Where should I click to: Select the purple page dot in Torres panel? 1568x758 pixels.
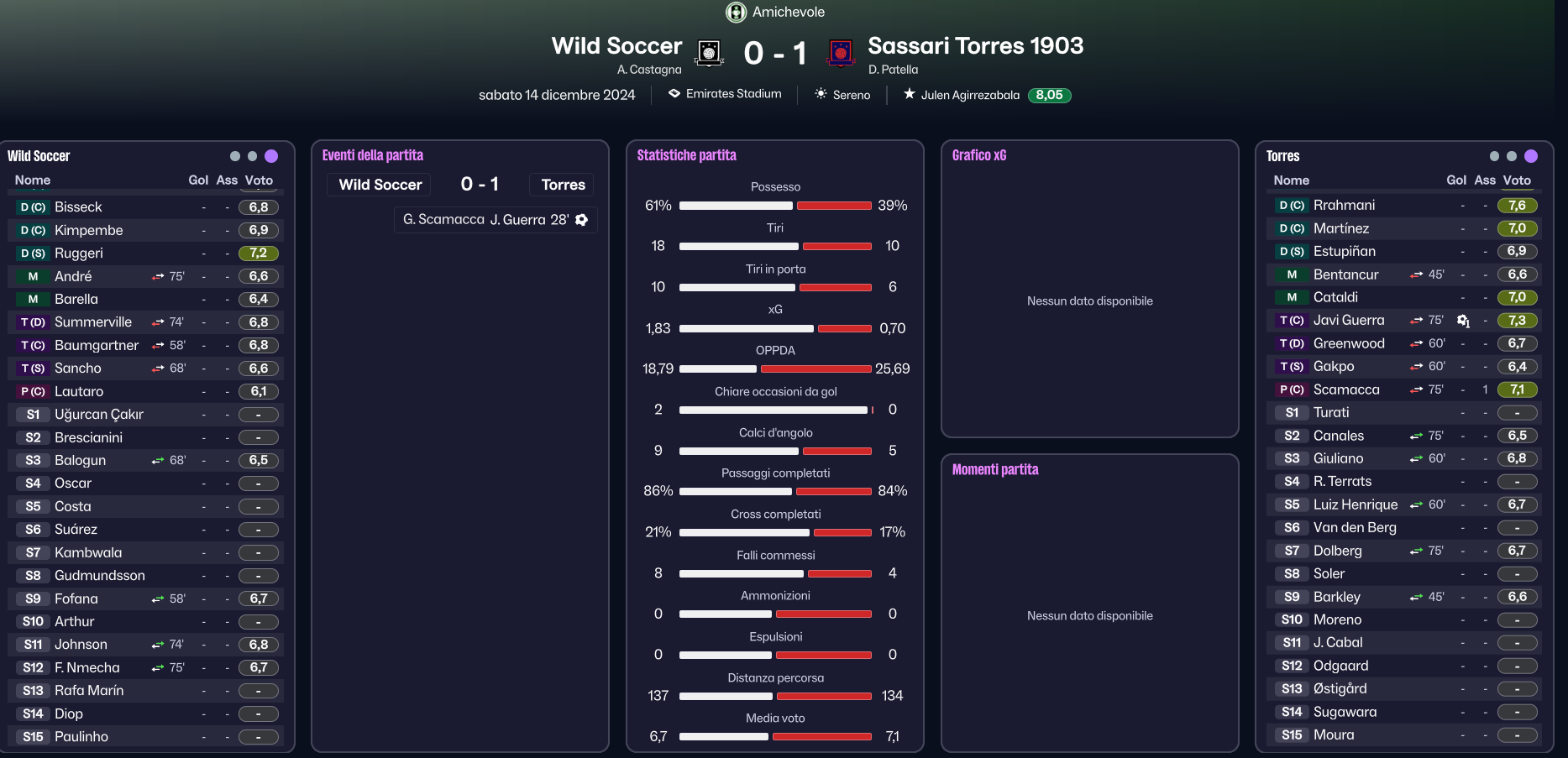click(x=1531, y=156)
